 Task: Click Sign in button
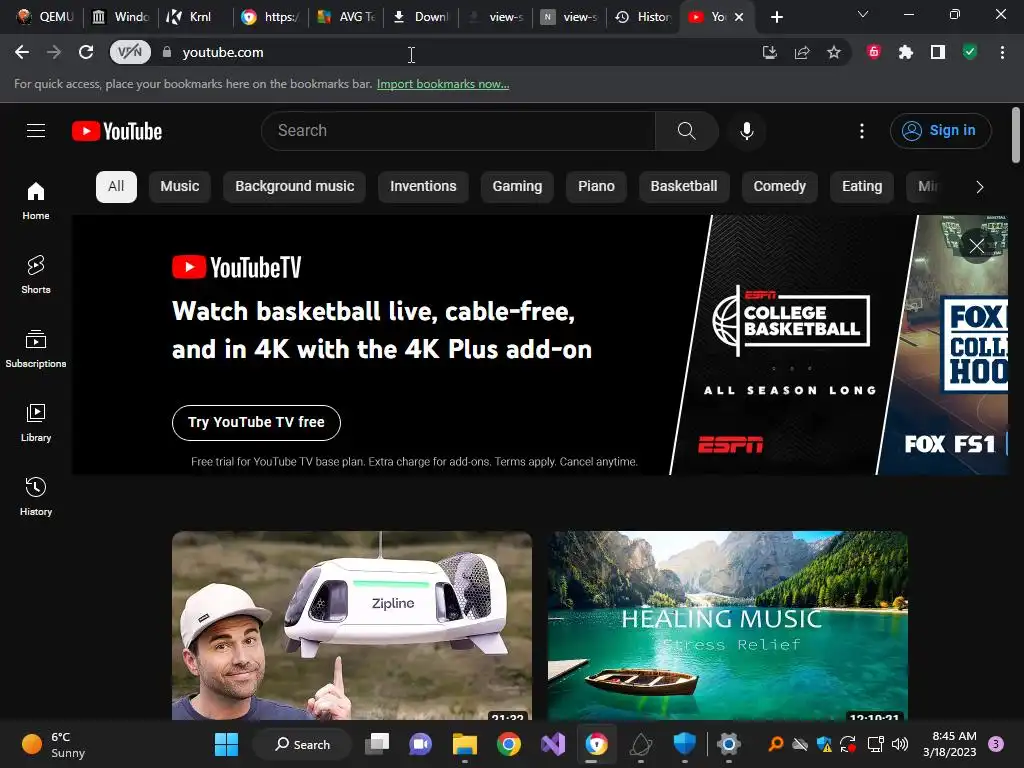click(940, 131)
